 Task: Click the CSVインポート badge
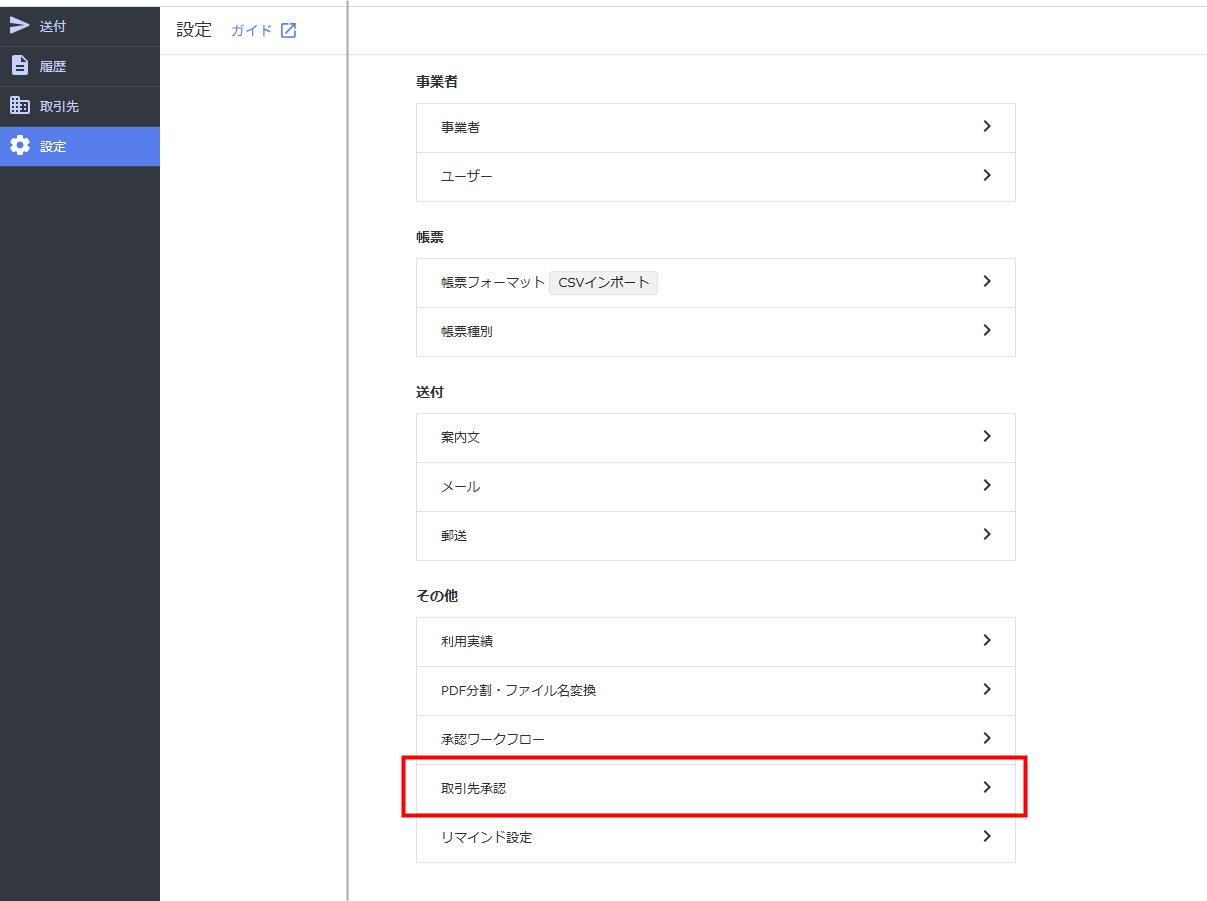pos(603,283)
